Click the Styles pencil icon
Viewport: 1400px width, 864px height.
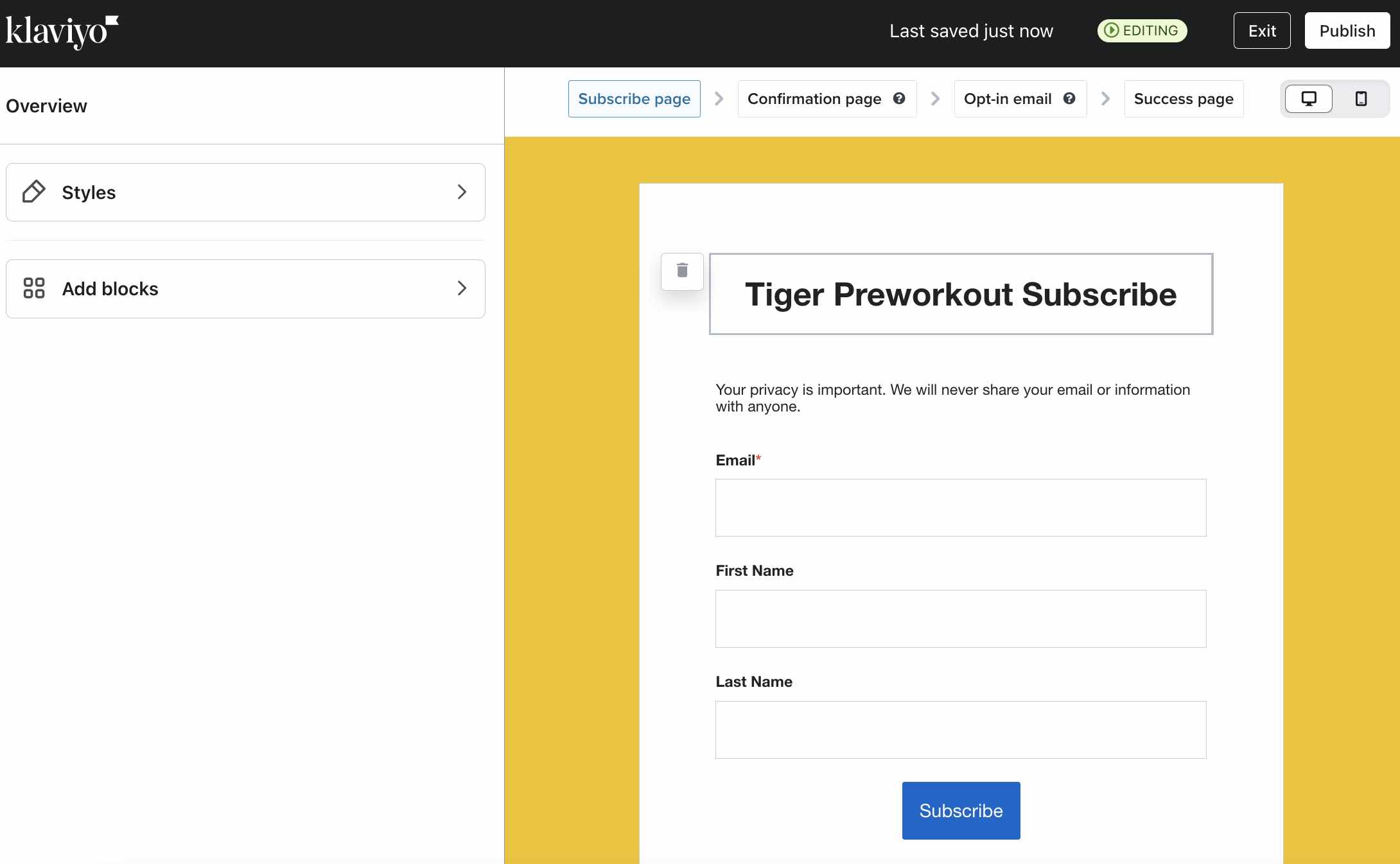pyautogui.click(x=34, y=192)
